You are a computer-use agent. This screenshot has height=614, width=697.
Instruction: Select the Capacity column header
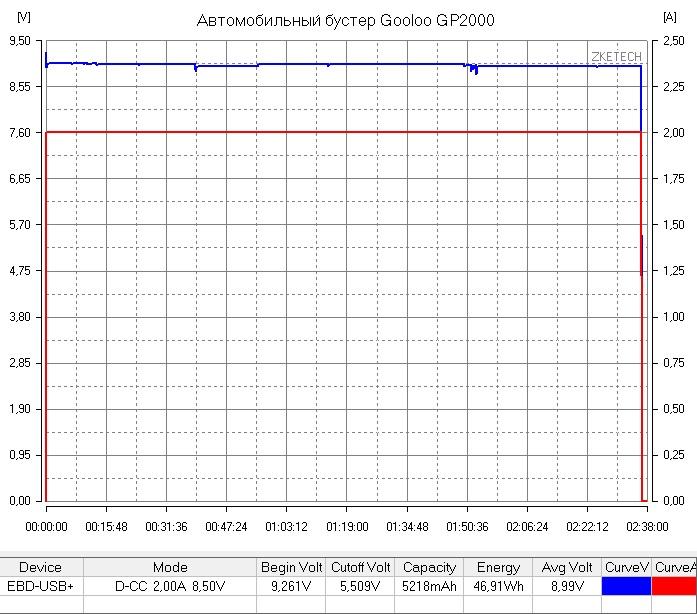pyautogui.click(x=429, y=567)
